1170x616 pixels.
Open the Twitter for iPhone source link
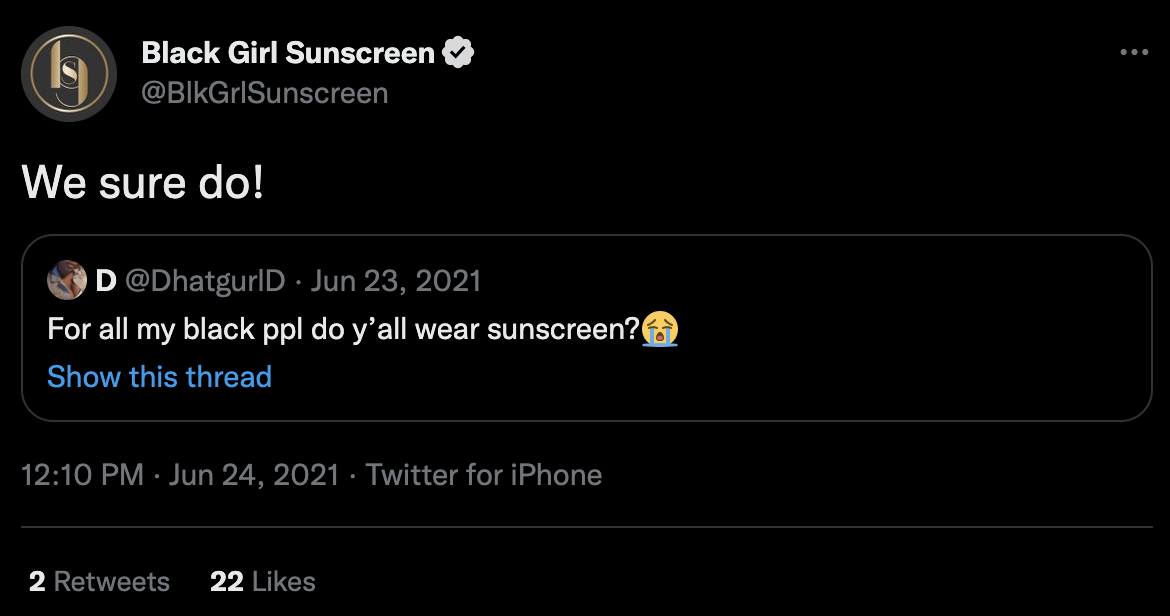click(x=484, y=474)
